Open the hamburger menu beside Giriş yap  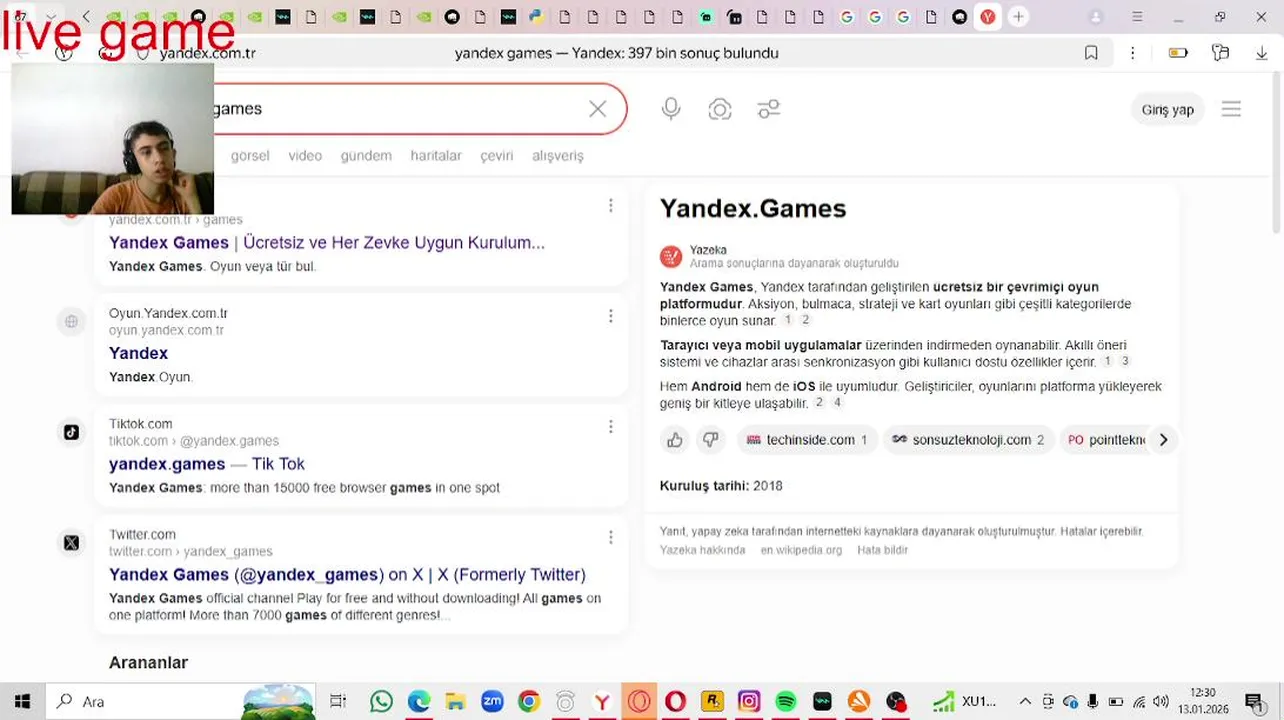pos(1231,109)
